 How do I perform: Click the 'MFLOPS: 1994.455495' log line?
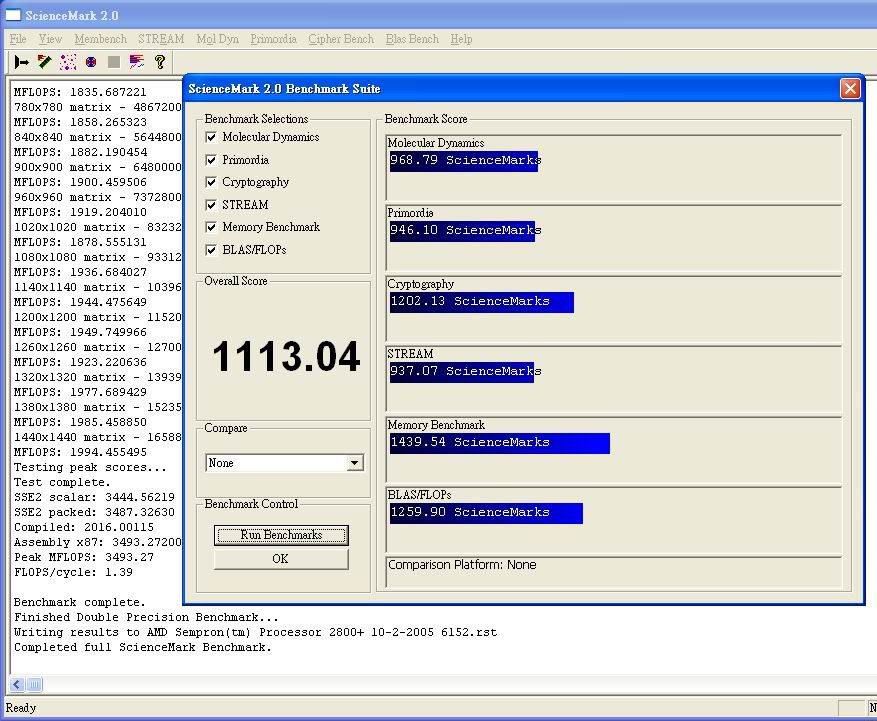click(80, 452)
